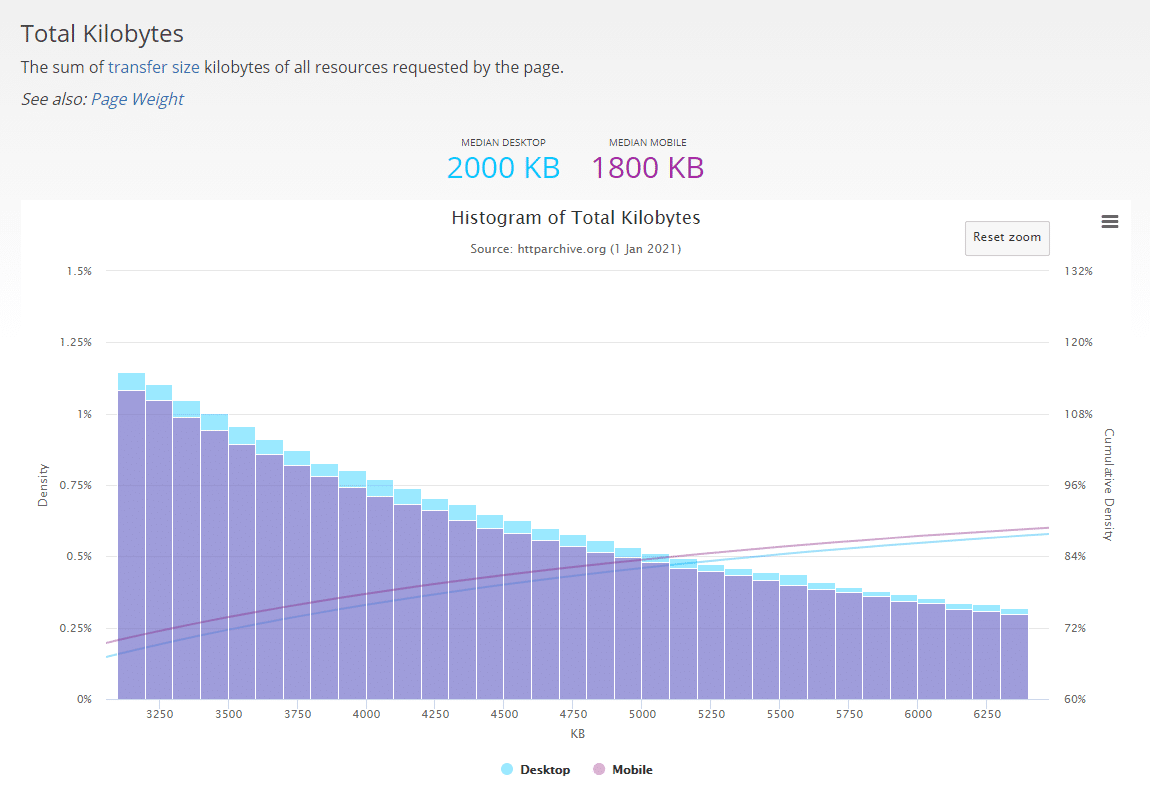This screenshot has width=1150, height=794.
Task: Click the 'KB' x-axis title
Action: (577, 733)
